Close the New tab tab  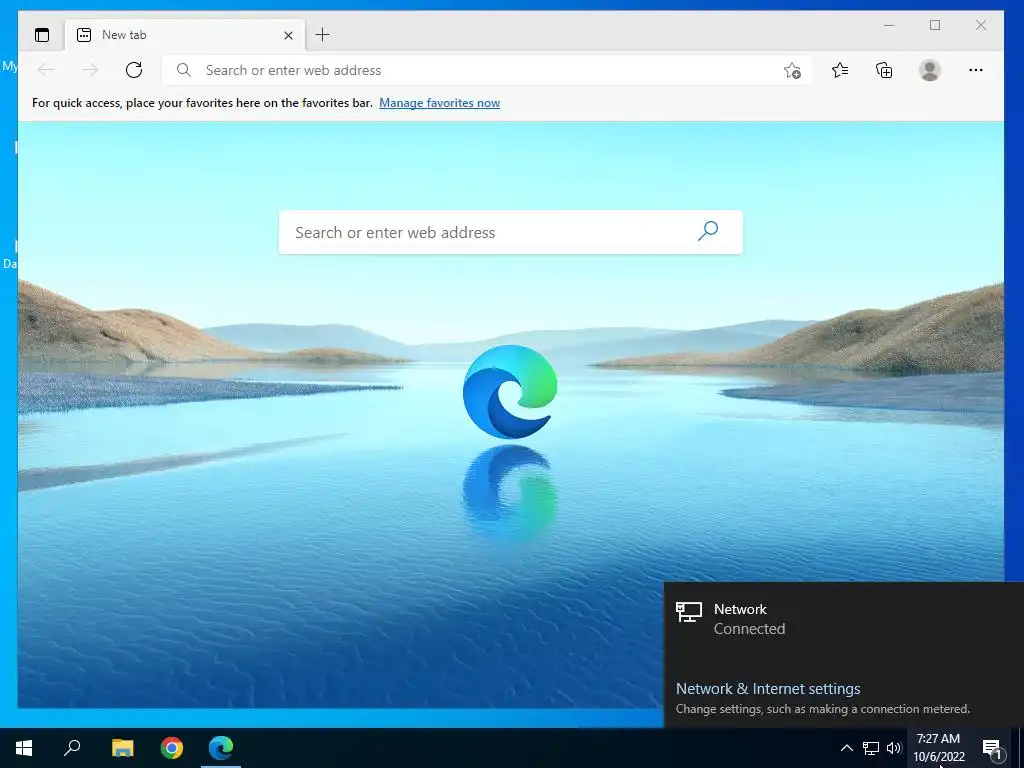click(288, 35)
